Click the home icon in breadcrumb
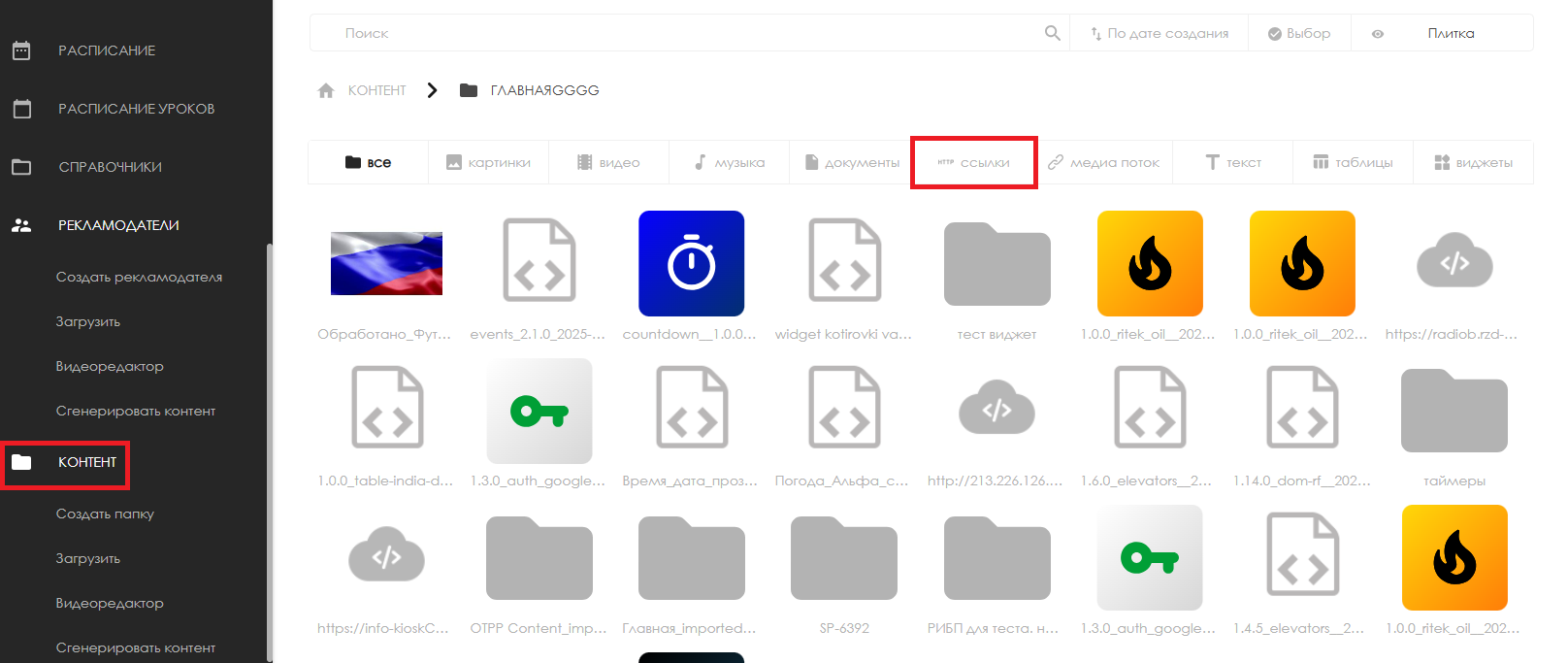The image size is (1568, 663). click(326, 90)
